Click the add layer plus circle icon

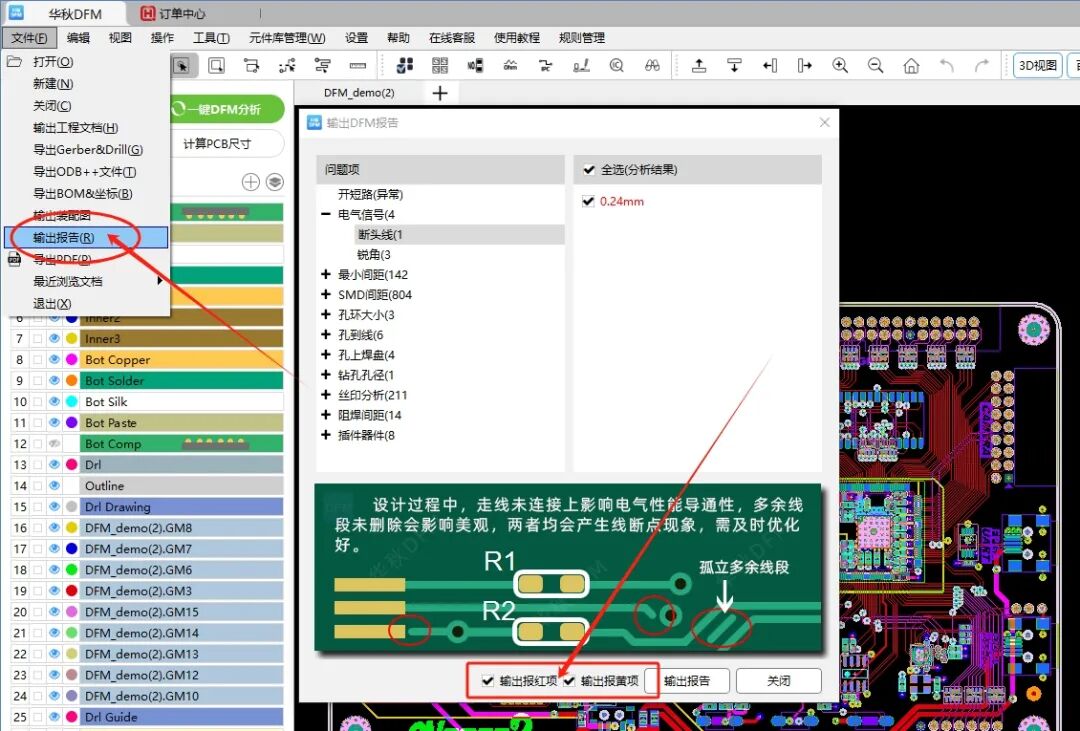tap(251, 182)
